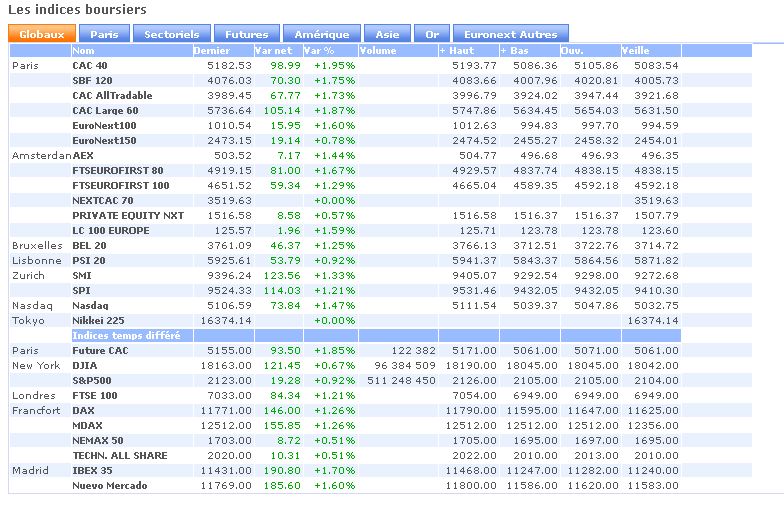Open the FTSE 100 index
Screen dimensions: 784x514
(94, 396)
